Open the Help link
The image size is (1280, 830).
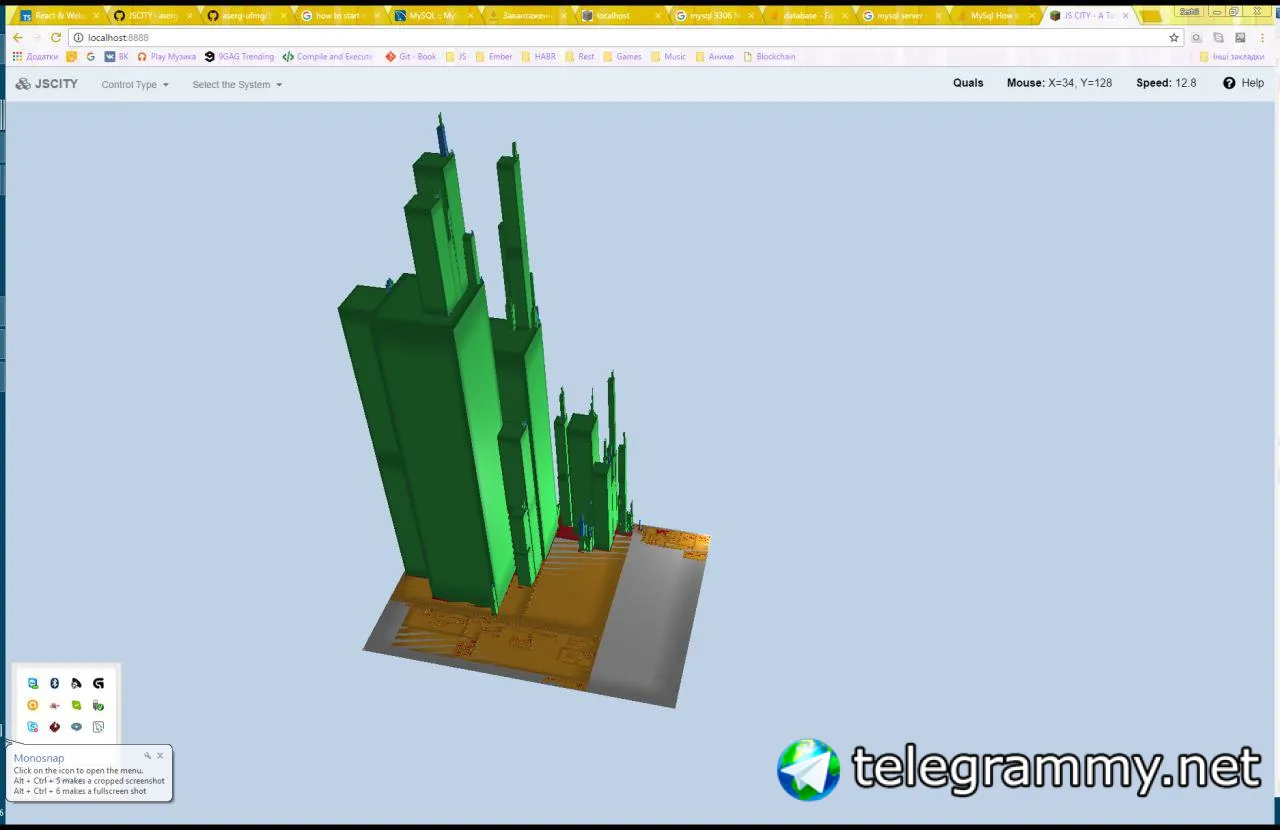coord(1243,83)
